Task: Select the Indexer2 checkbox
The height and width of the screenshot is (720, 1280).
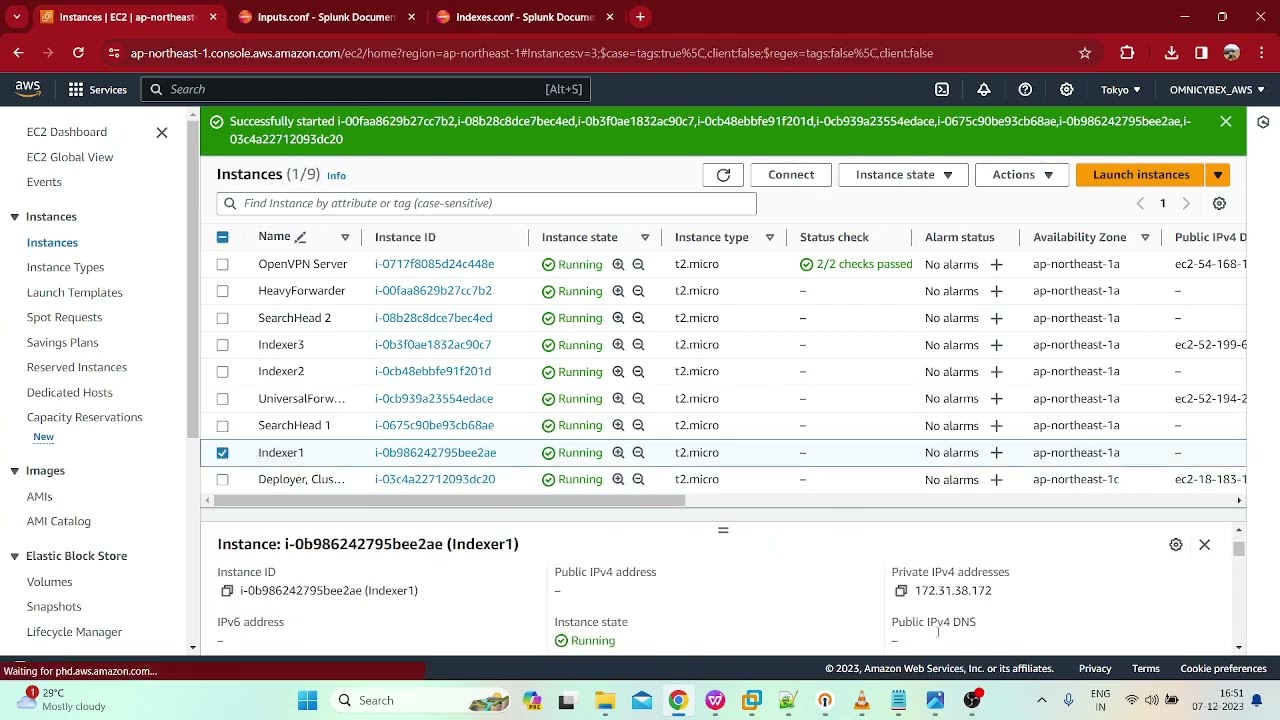Action: (x=222, y=372)
